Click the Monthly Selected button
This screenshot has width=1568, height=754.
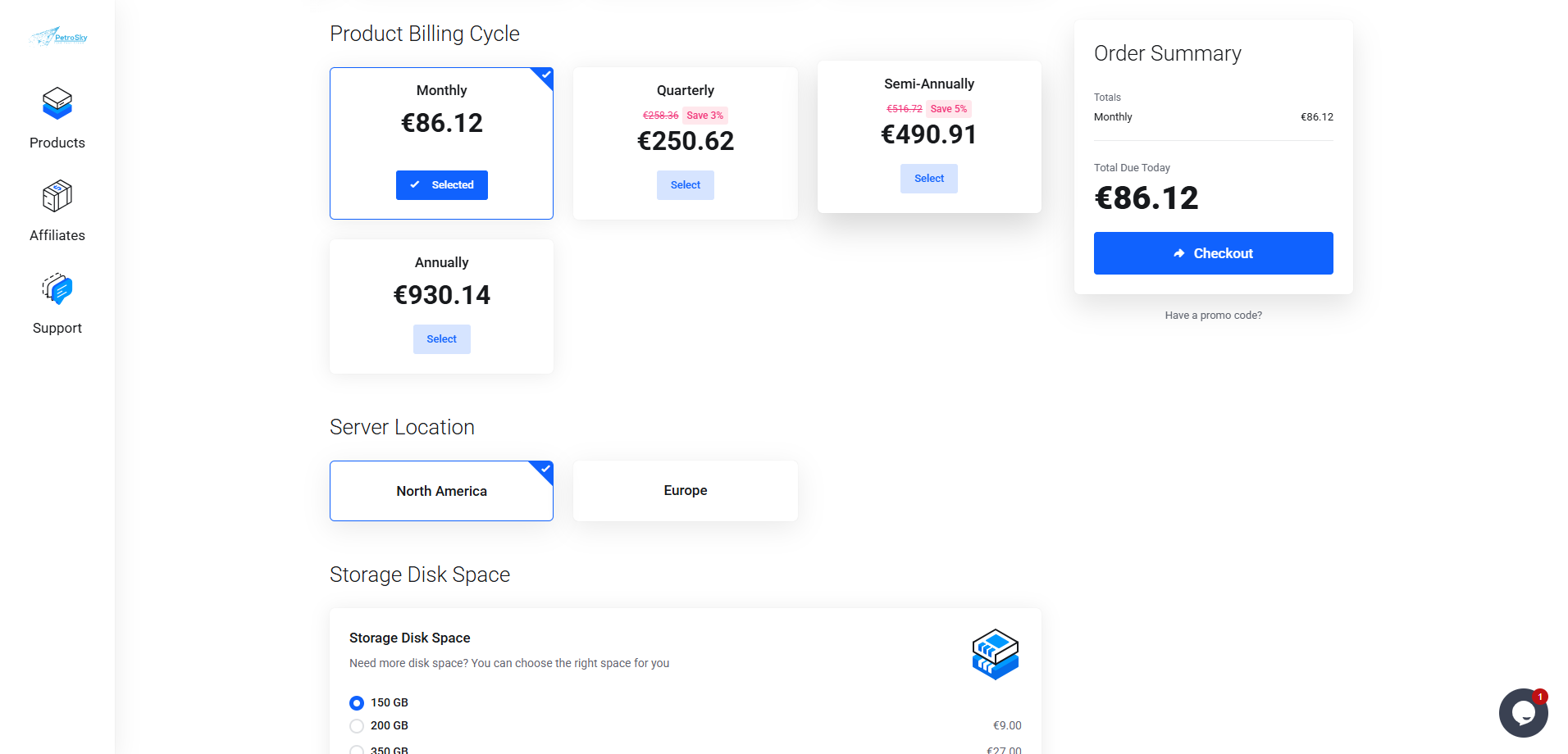[442, 185]
